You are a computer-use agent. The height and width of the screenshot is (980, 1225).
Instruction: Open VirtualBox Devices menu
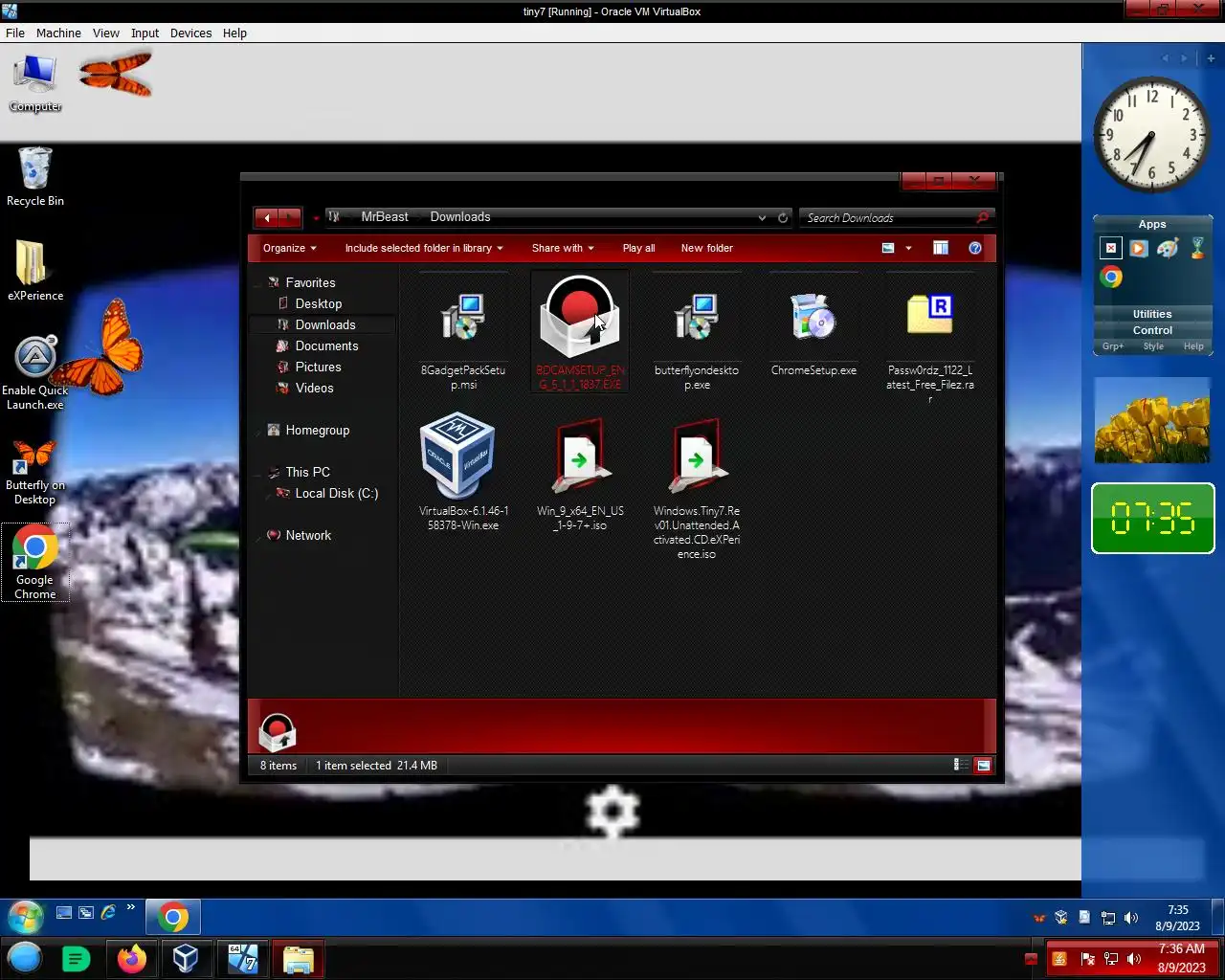[191, 33]
